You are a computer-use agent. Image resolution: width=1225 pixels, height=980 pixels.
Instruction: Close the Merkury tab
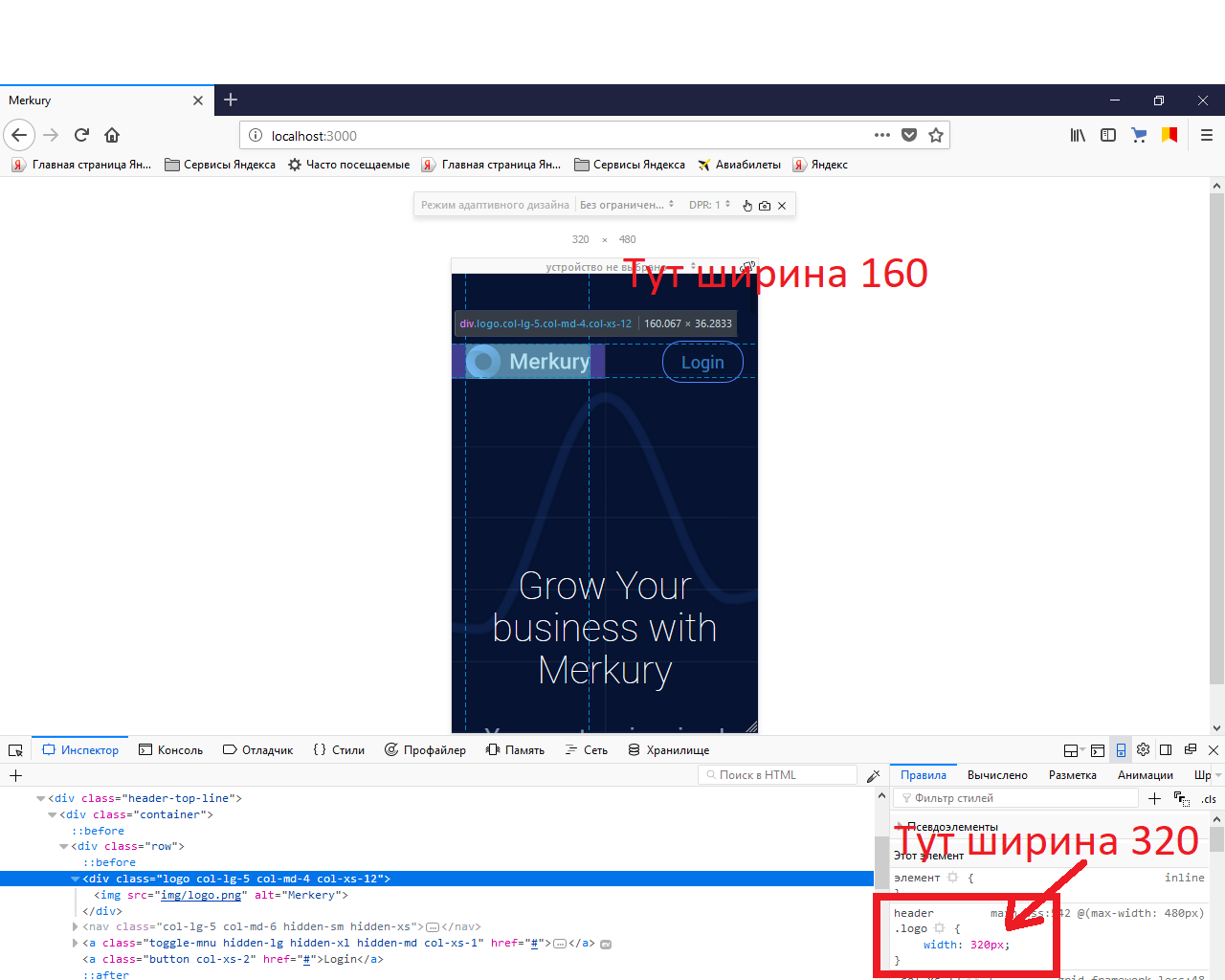(198, 100)
